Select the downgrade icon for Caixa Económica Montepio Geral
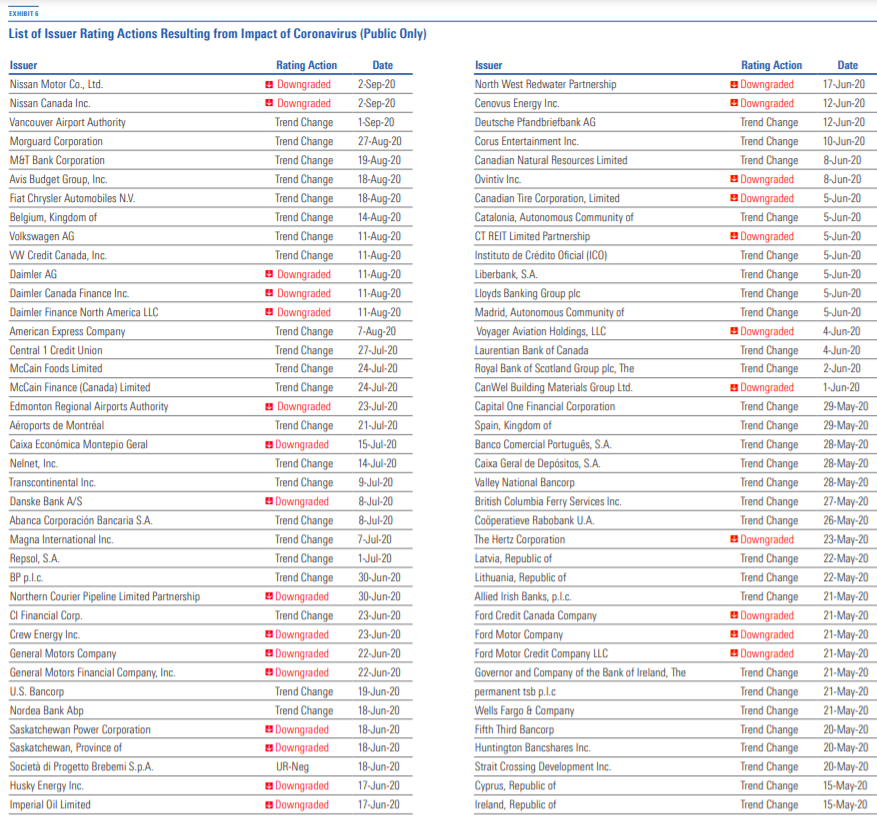 [x=269, y=445]
